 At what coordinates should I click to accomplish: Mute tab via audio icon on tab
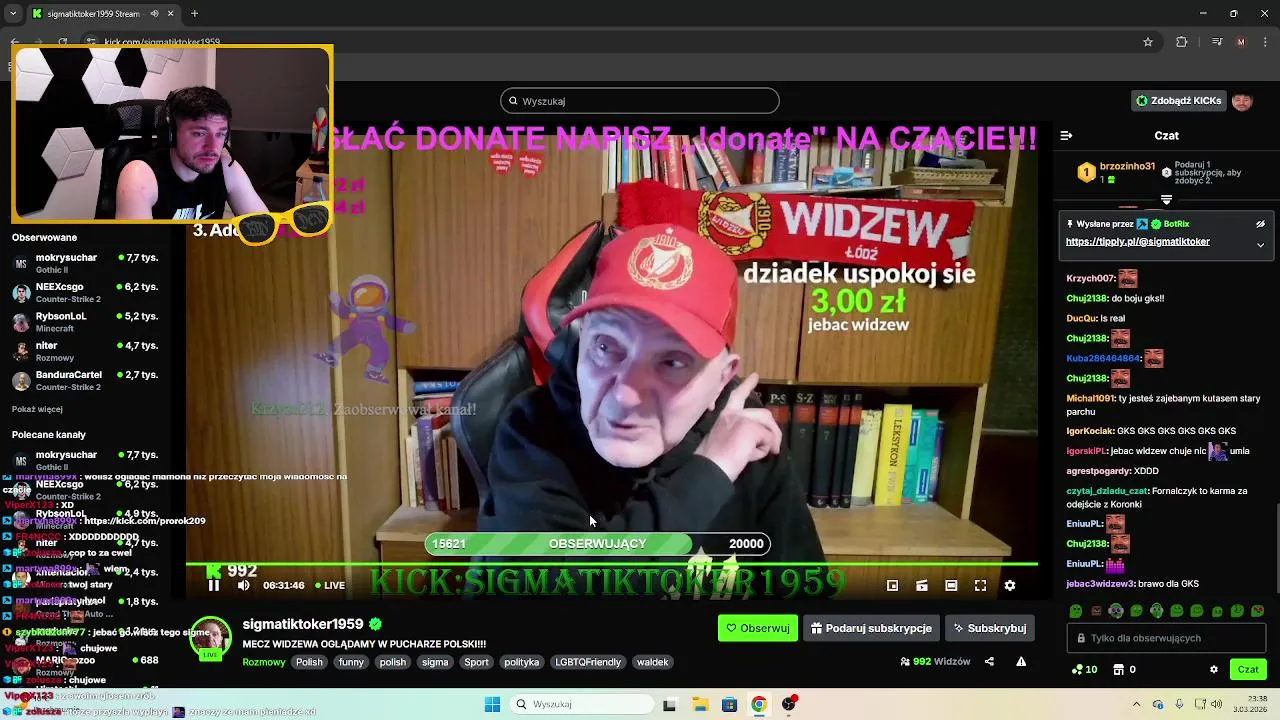(154, 14)
